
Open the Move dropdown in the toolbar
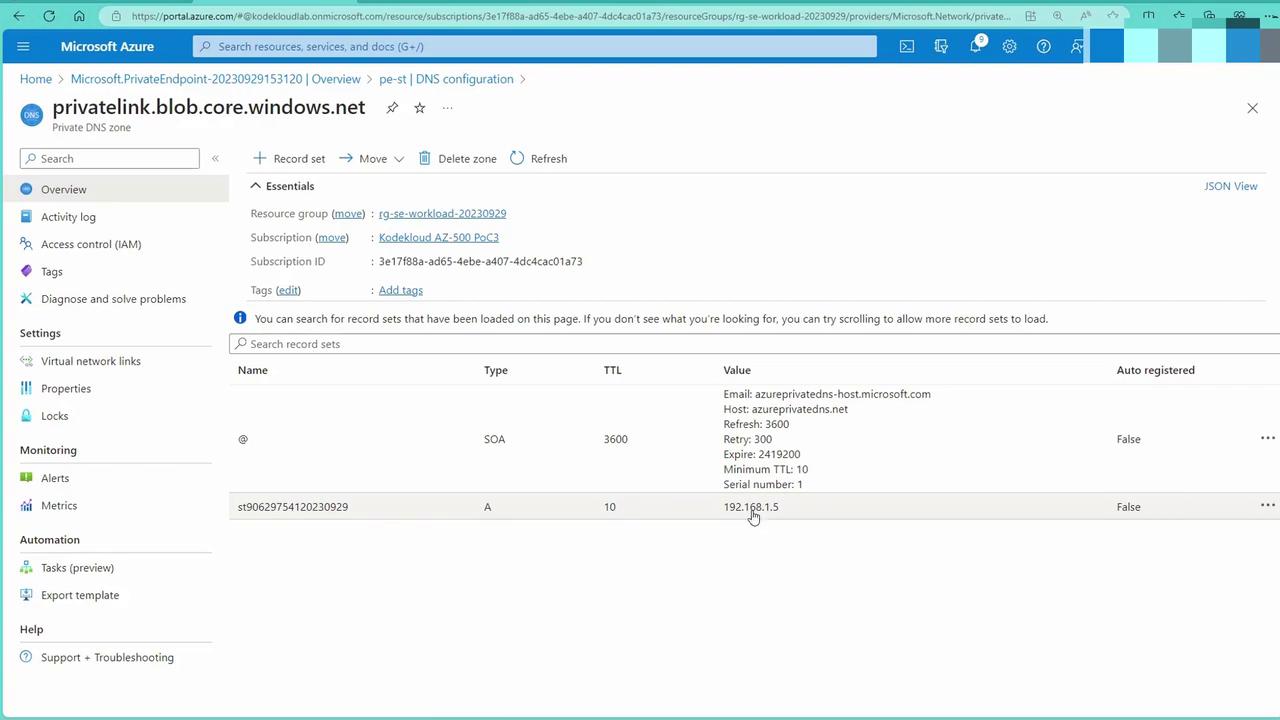click(x=372, y=158)
